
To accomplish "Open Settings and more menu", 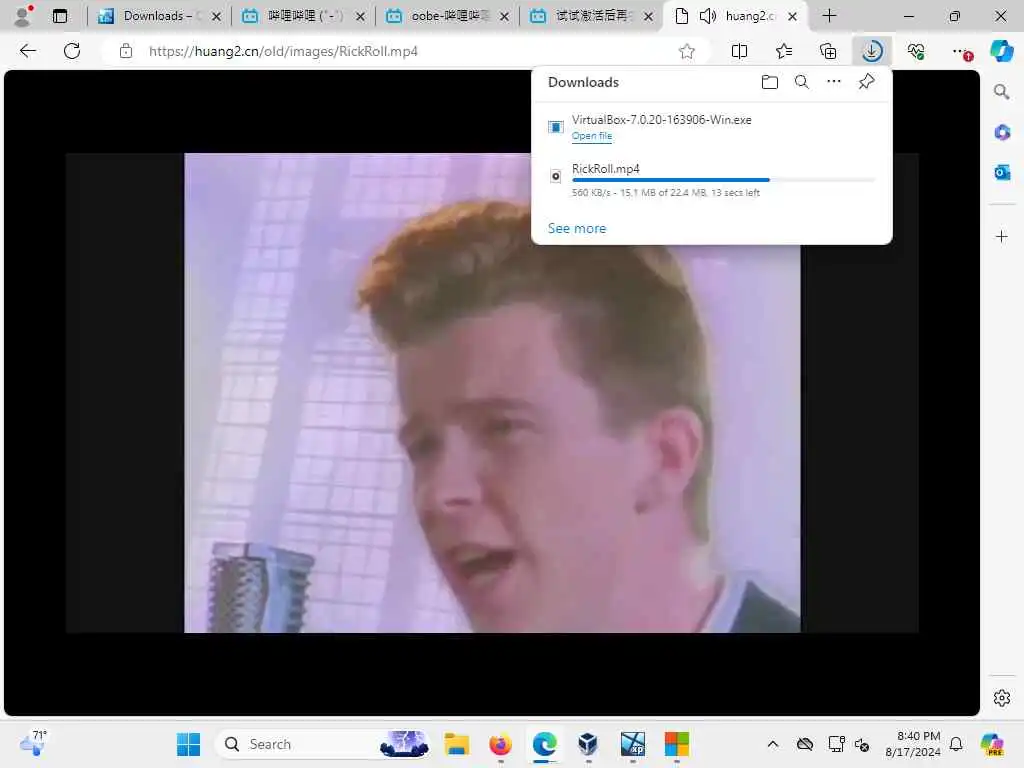I will point(961,51).
